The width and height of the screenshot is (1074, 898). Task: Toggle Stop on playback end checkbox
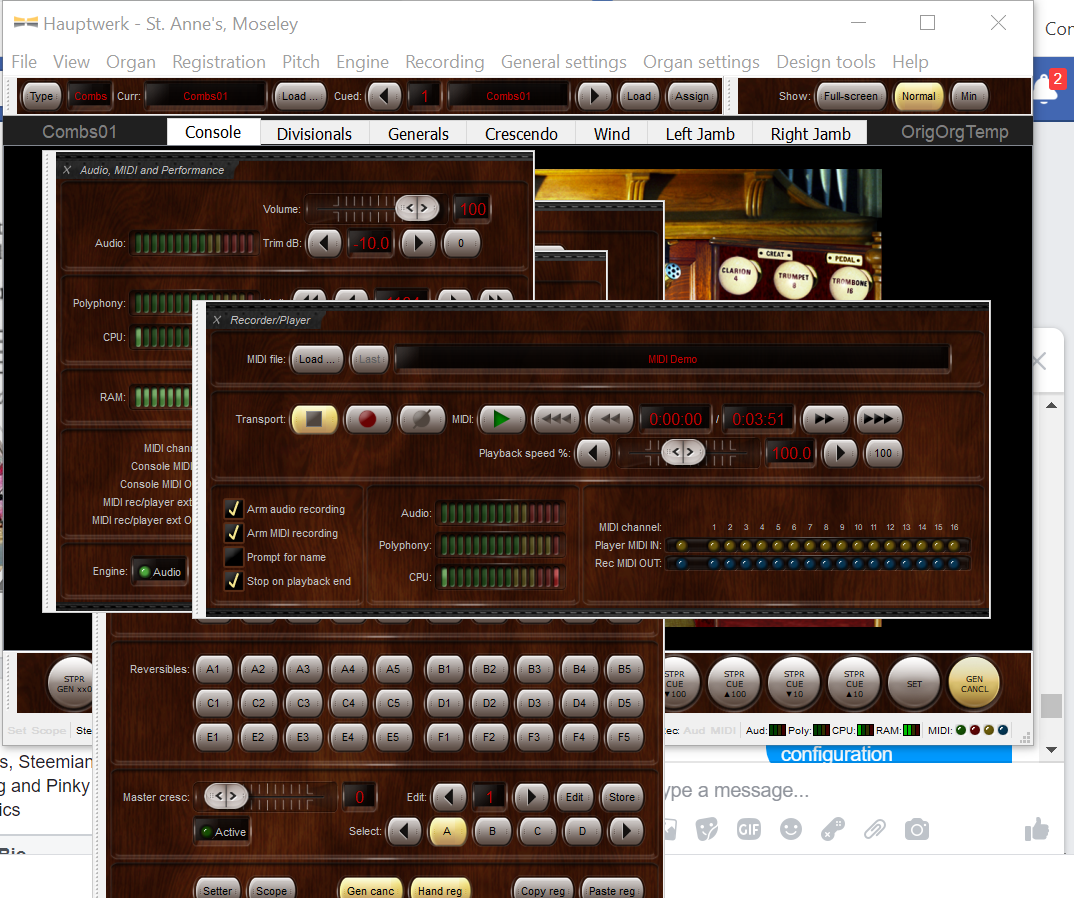coord(234,581)
